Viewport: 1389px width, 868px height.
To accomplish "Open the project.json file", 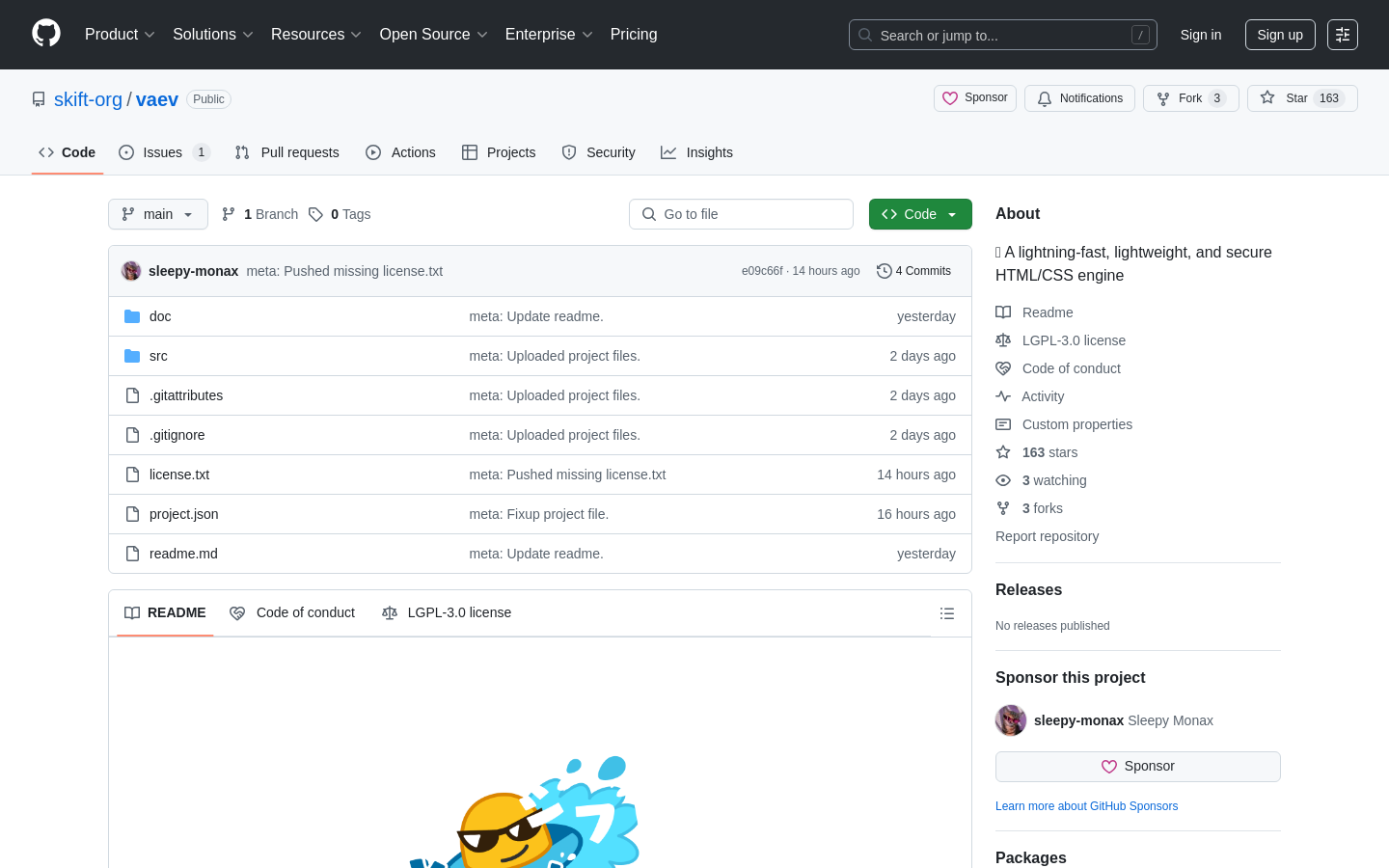I will [184, 514].
